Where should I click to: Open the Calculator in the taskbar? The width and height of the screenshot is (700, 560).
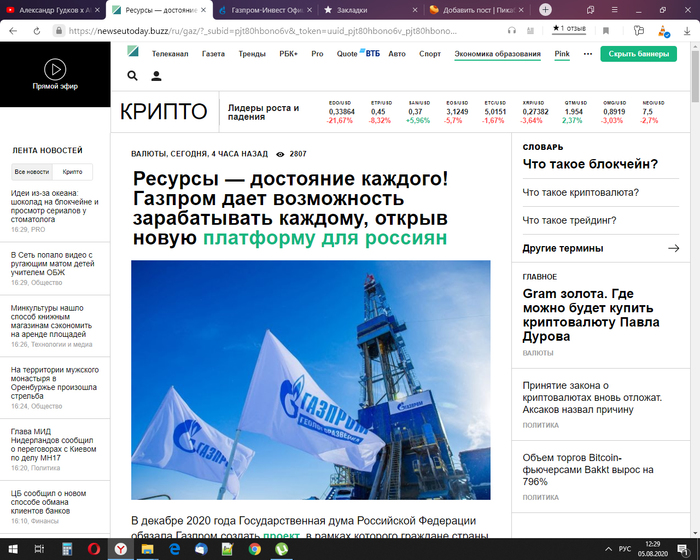[x=67, y=549]
